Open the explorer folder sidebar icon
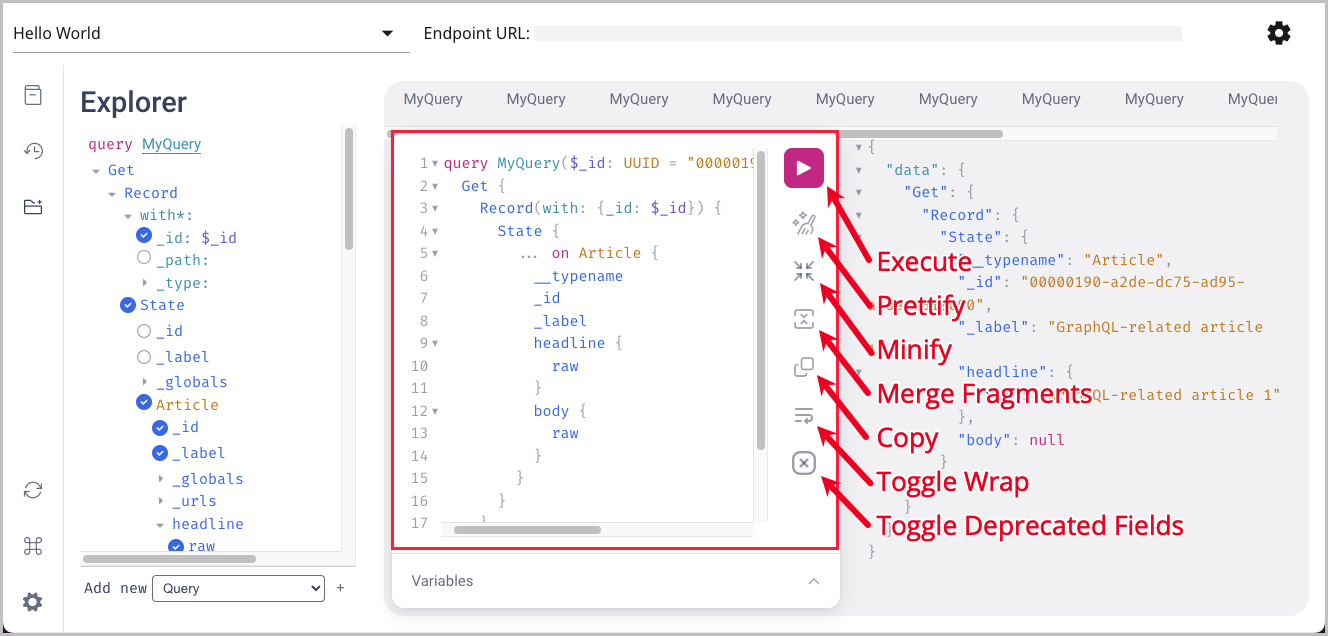This screenshot has width=1328, height=636. tap(33, 207)
